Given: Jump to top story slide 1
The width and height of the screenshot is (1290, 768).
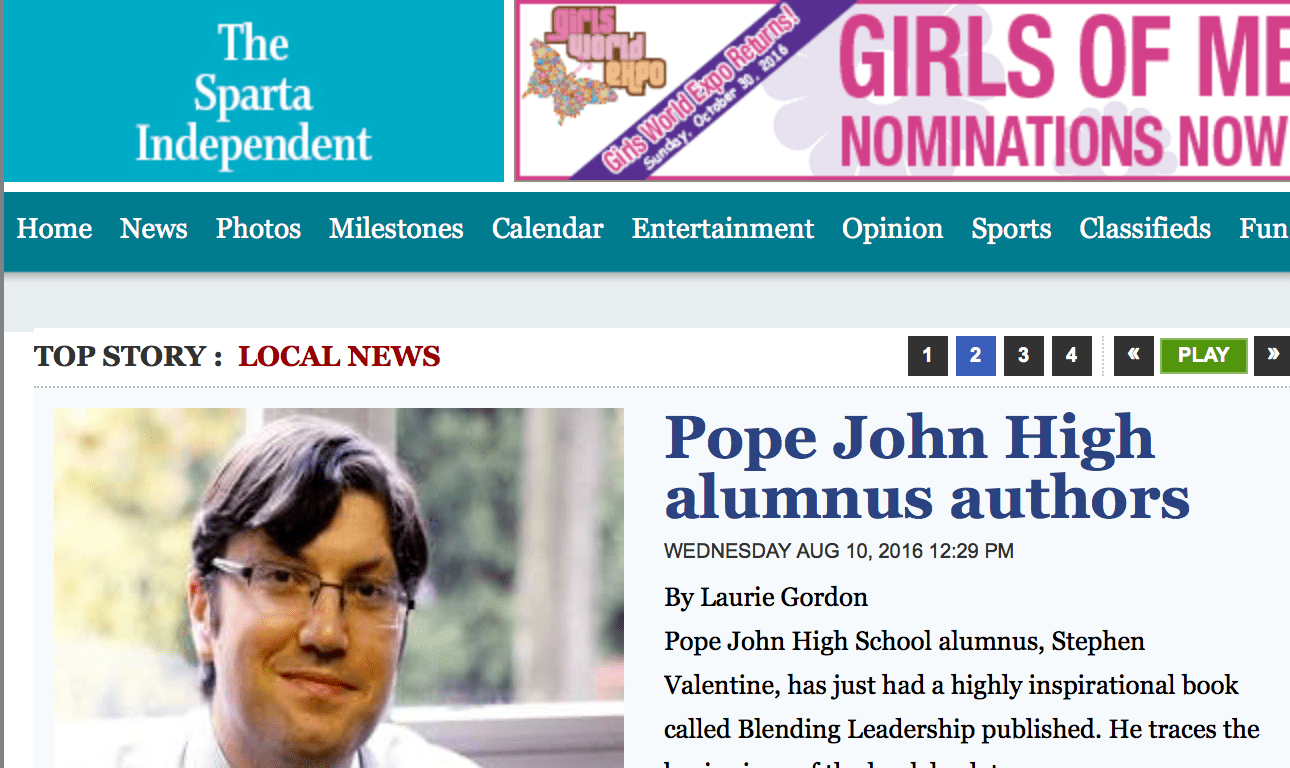Looking at the screenshot, I should coord(927,356).
